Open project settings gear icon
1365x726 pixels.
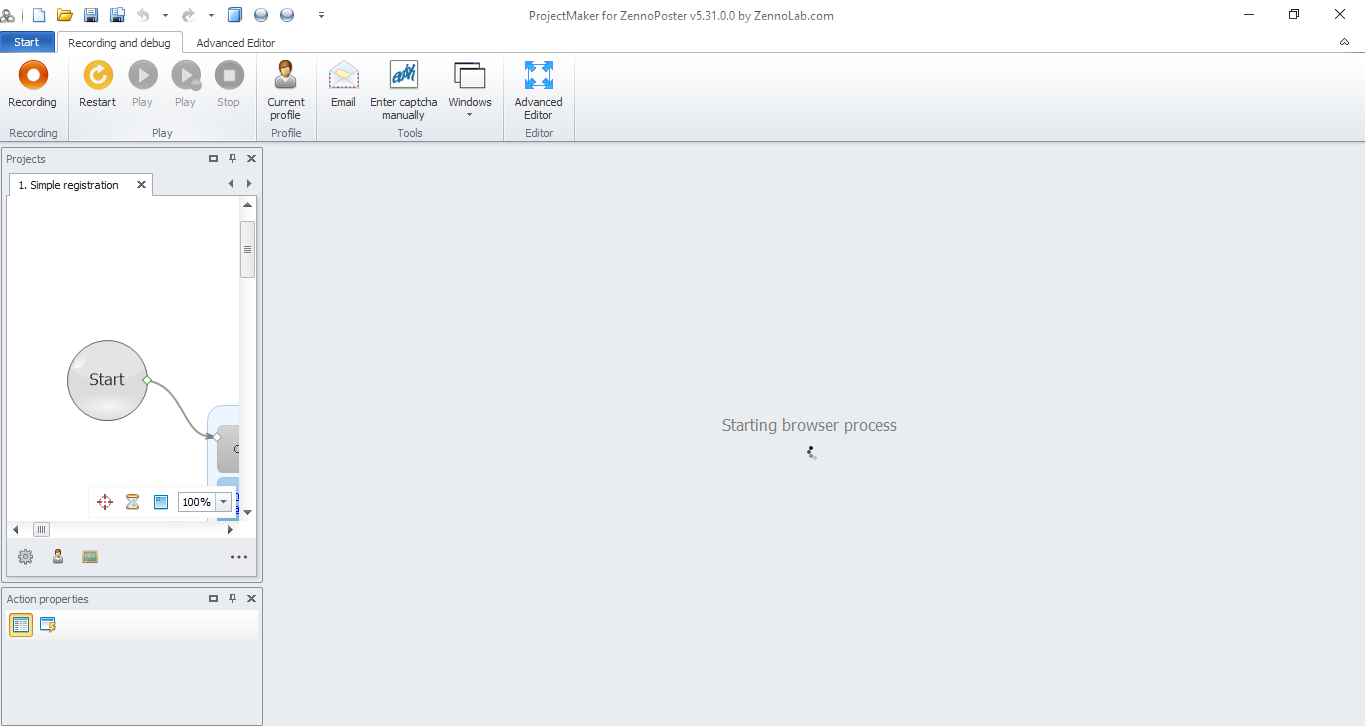26,557
